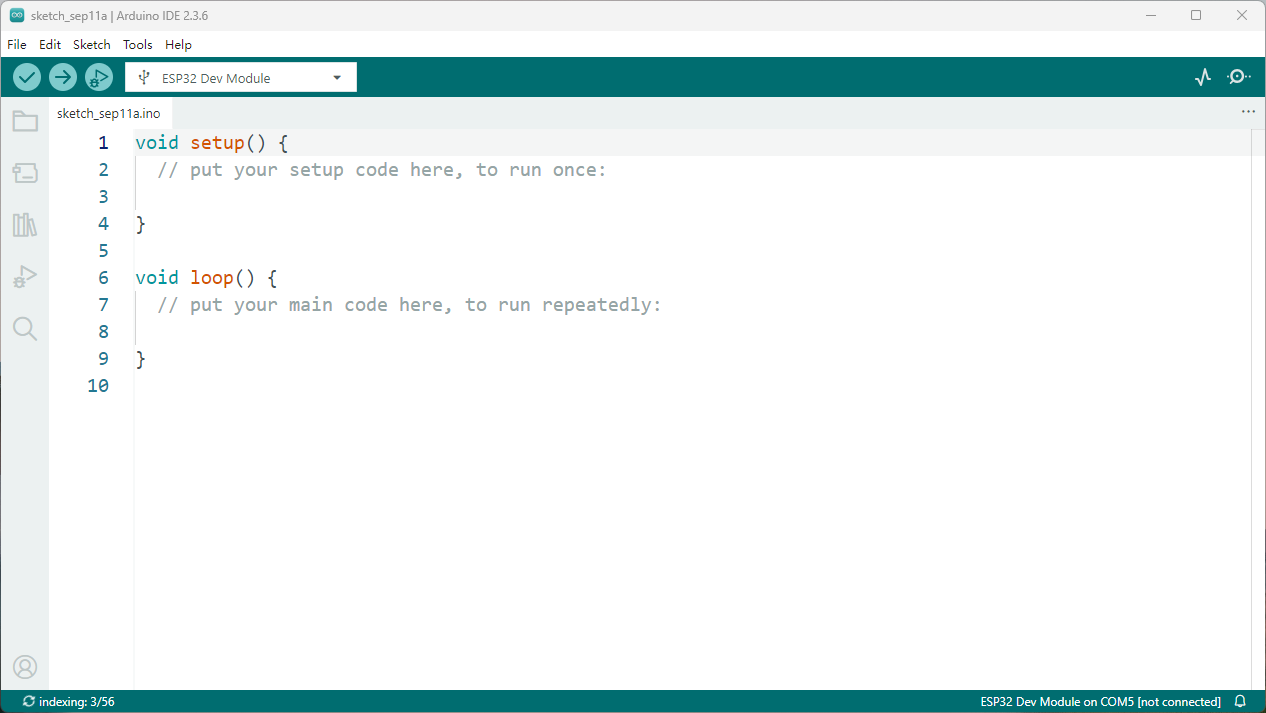The image size is (1266, 713).
Task: Open the Sketchbook folder sidebar icon
Action: [x=25, y=122]
